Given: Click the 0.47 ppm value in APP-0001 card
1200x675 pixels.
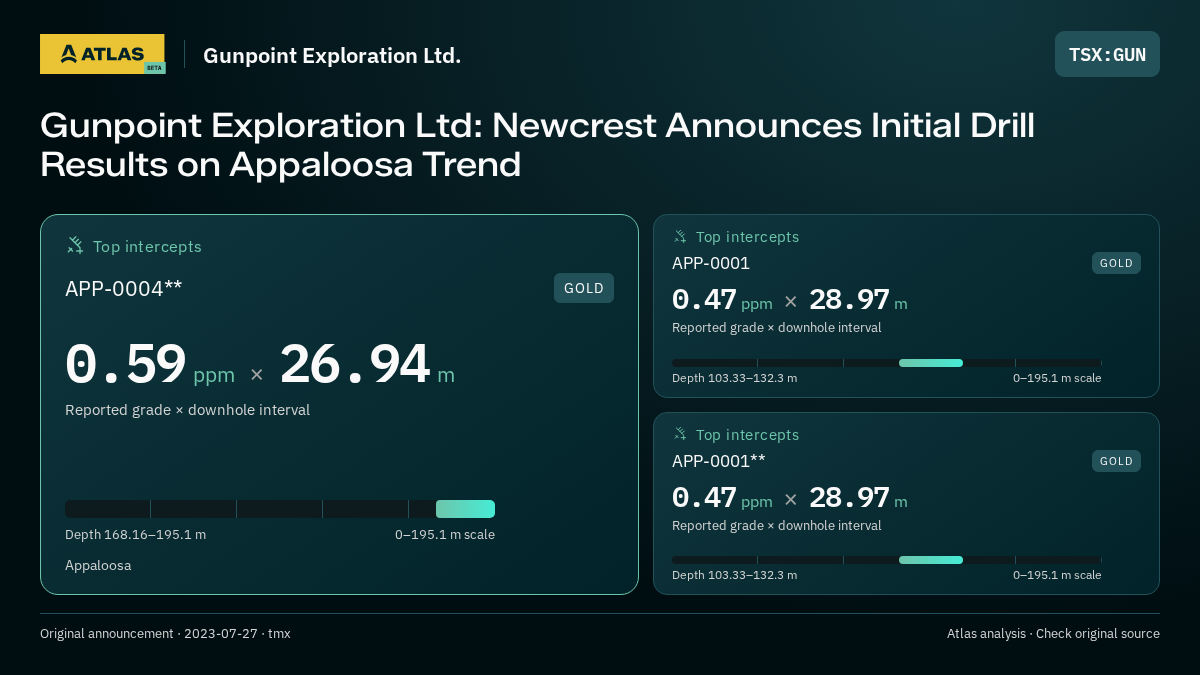Looking at the screenshot, I should pos(722,300).
